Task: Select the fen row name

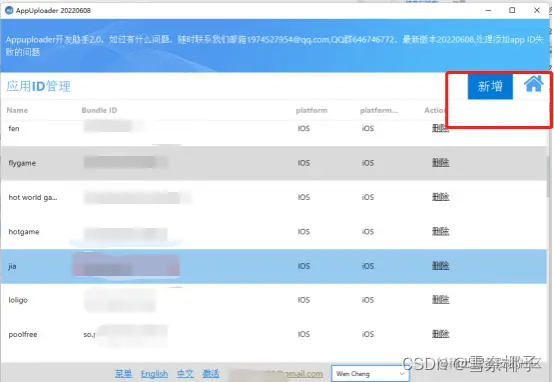Action: (14, 128)
